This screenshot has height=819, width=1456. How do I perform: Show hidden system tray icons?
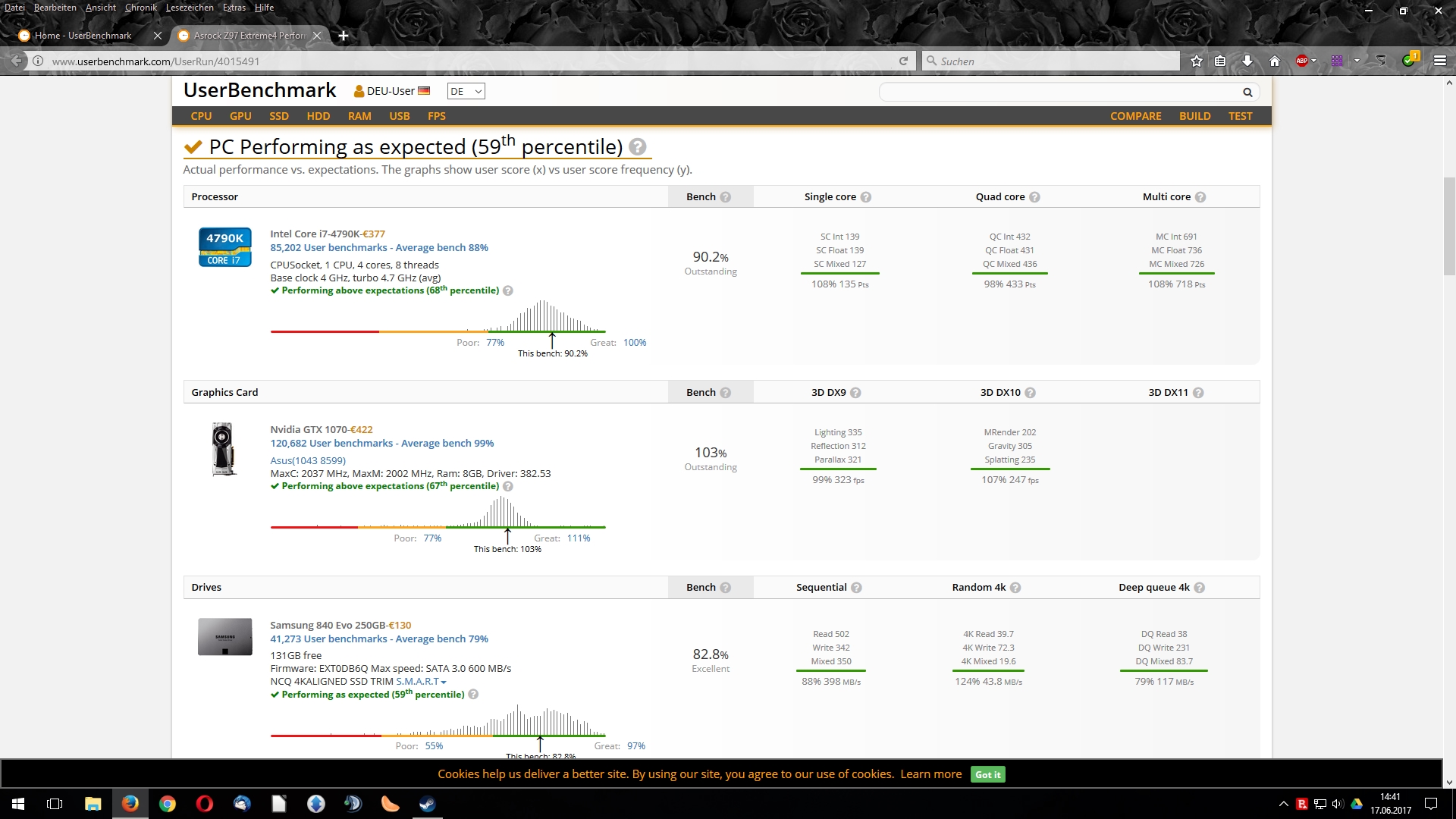(x=1283, y=804)
